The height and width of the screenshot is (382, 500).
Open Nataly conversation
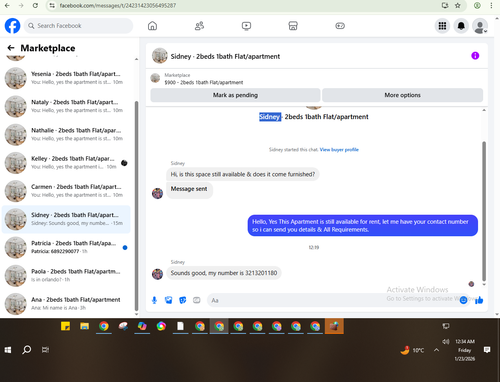click(x=66, y=106)
